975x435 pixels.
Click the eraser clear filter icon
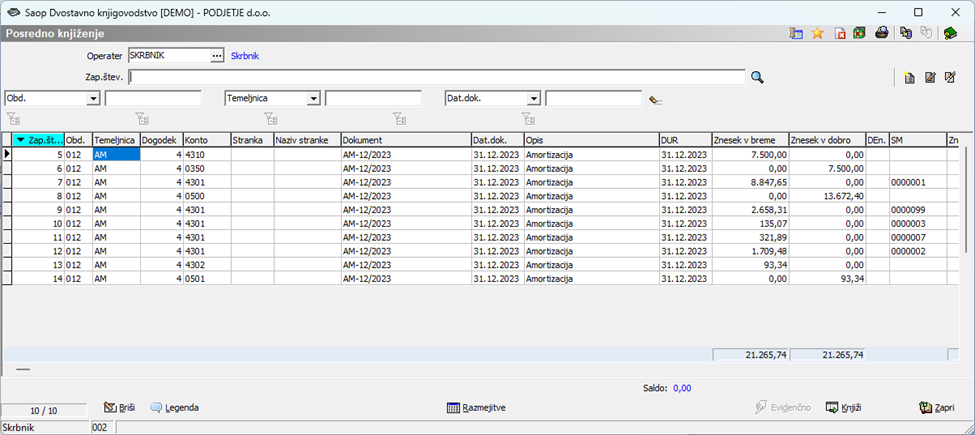coord(655,99)
